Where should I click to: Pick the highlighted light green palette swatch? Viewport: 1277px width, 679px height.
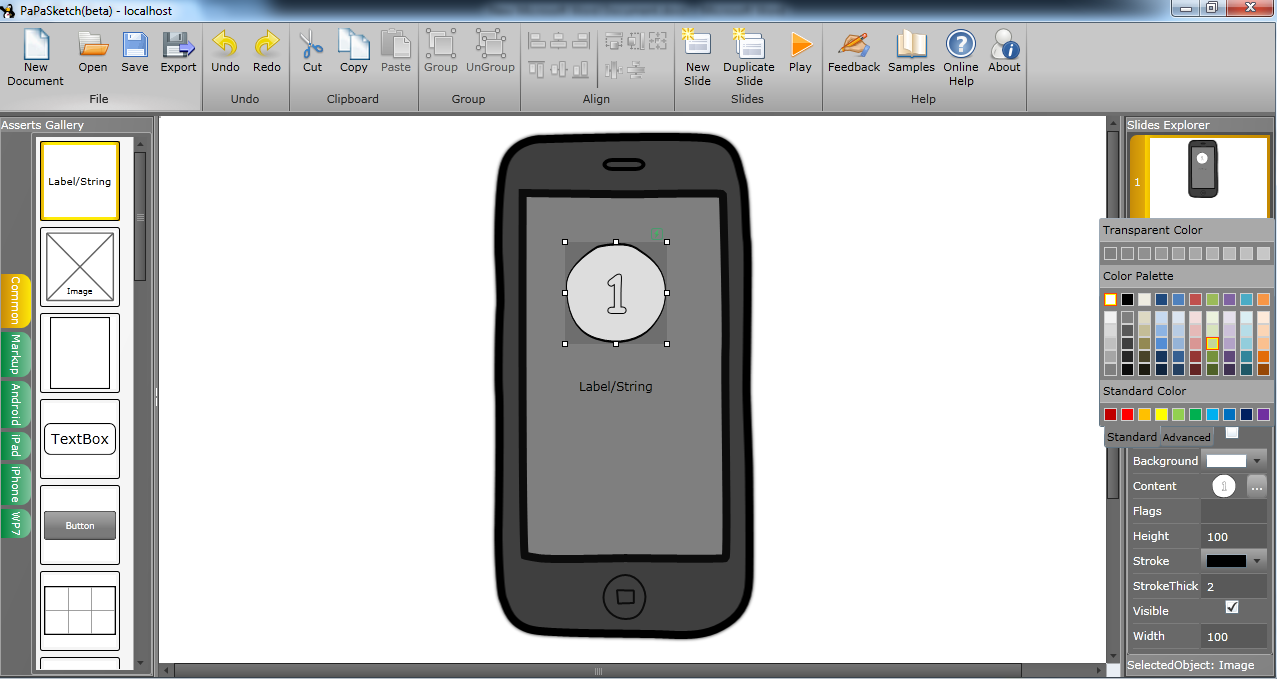[x=1212, y=343]
